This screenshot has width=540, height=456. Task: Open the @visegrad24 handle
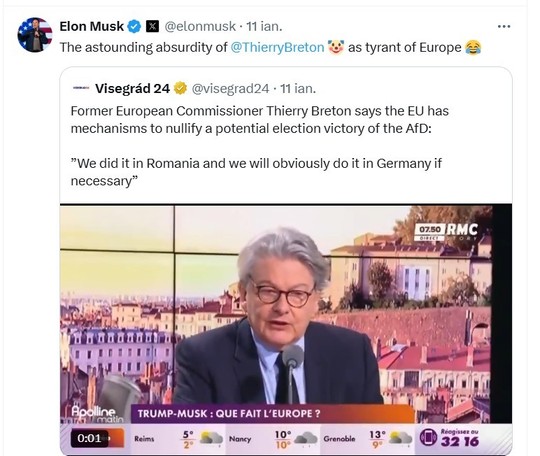(230, 89)
